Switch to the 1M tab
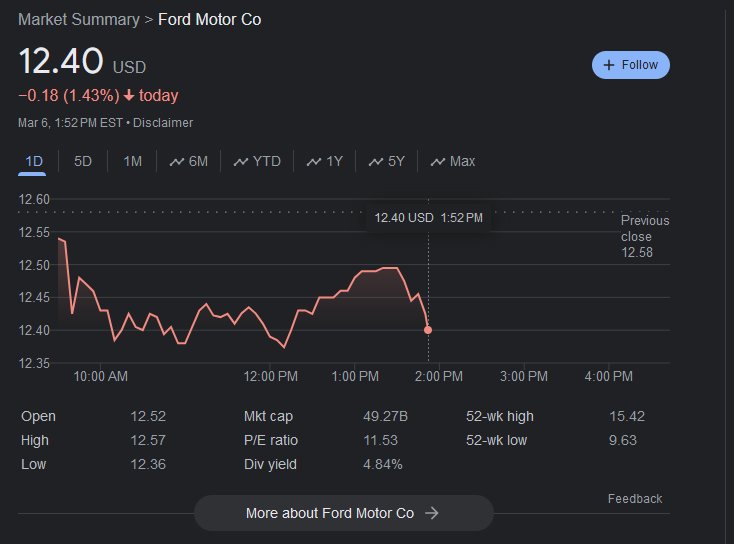The height and width of the screenshot is (544, 734). click(132, 162)
